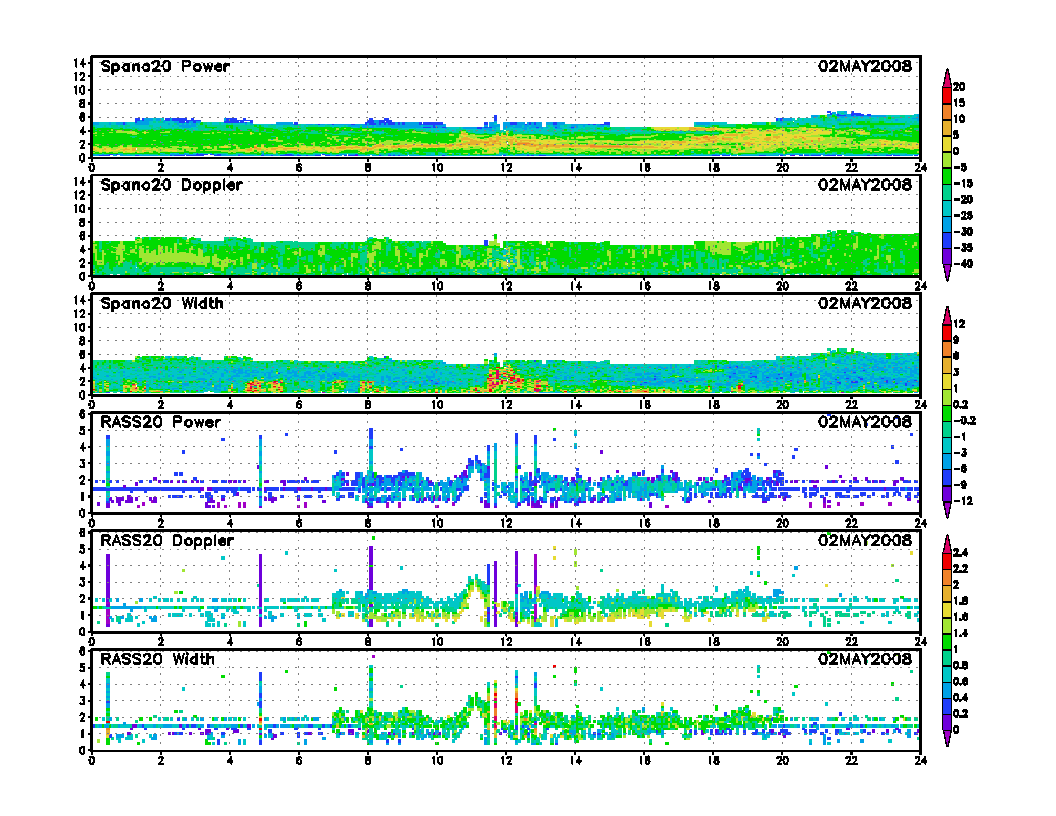The image size is (1056, 816).
Task: Click the "-40" label on the top colorbar
Action: [x=963, y=264]
